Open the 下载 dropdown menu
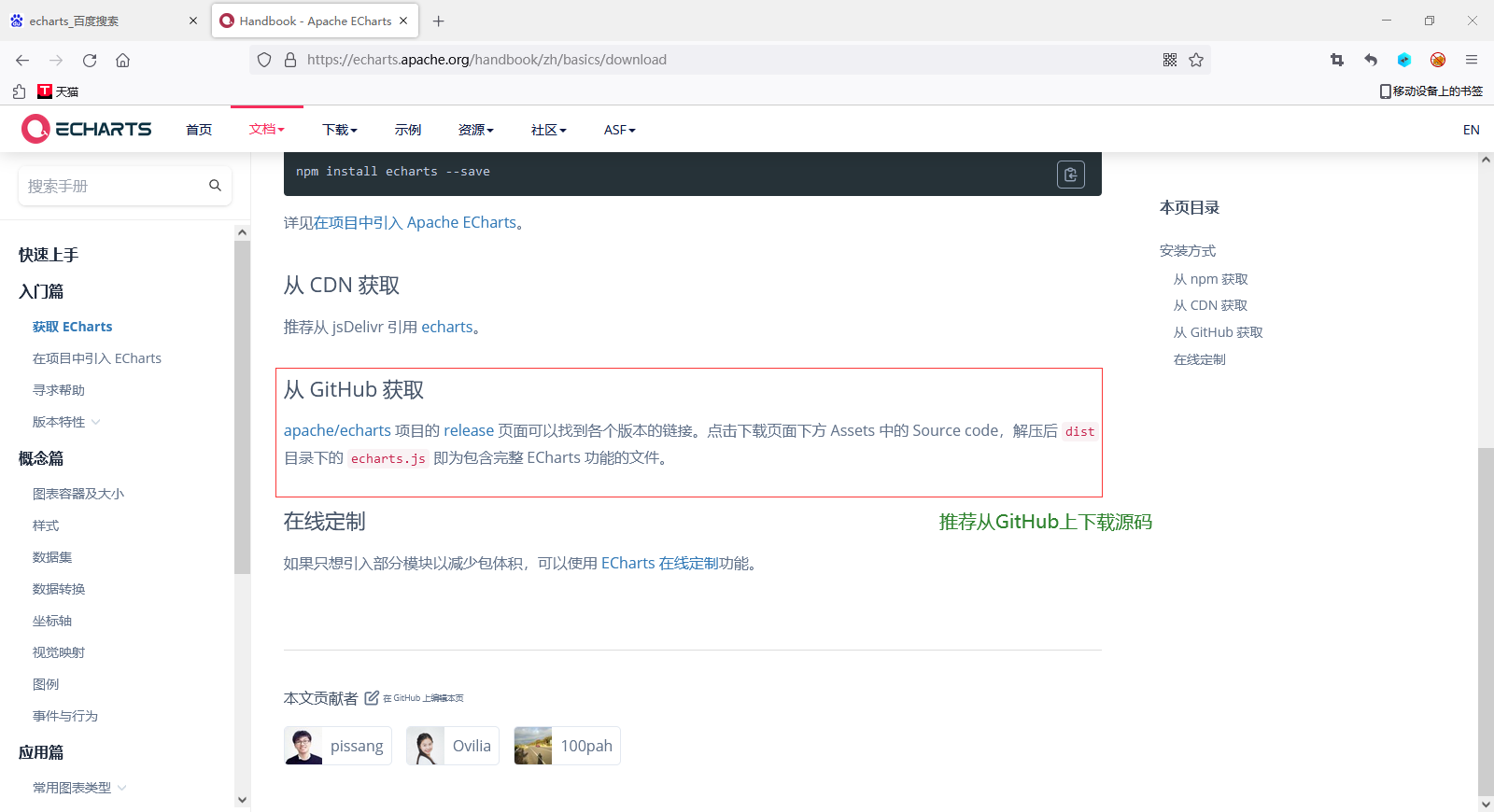 click(340, 130)
